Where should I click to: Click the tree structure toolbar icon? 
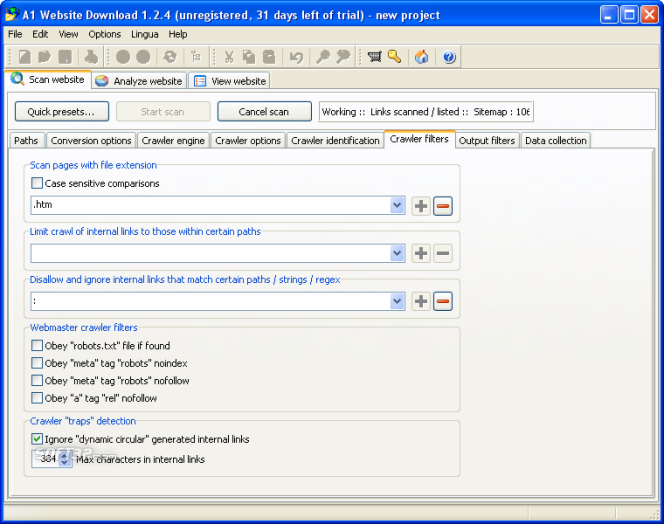pos(196,56)
